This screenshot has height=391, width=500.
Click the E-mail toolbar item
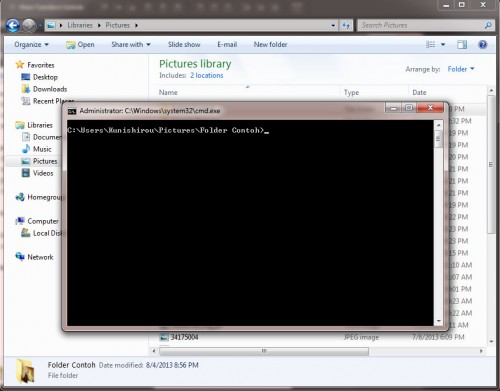click(x=227, y=44)
